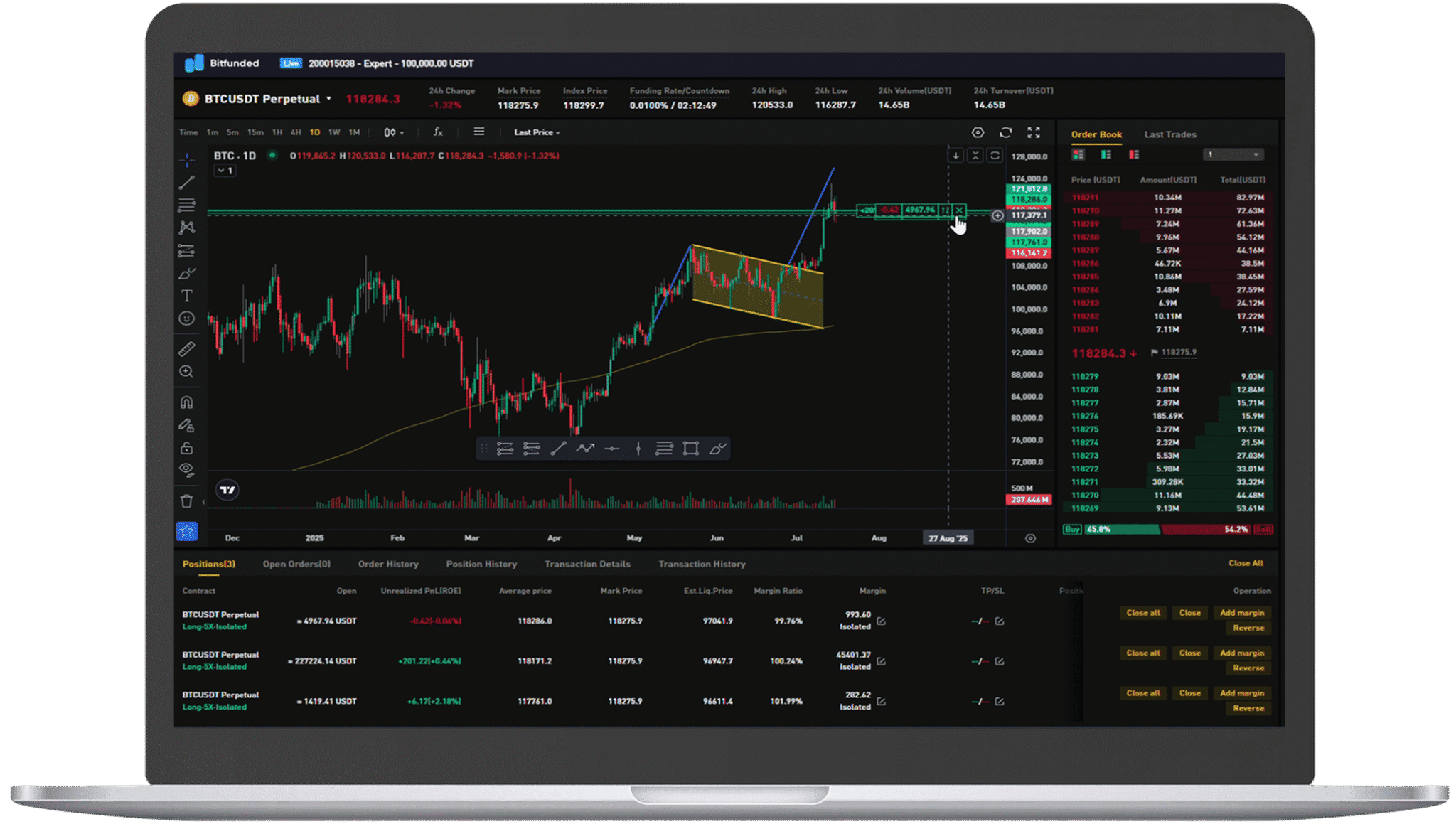The image size is (1456, 824).
Task: Open the BTCUSDT Perpetual symbol dropdown
Action: point(328,99)
